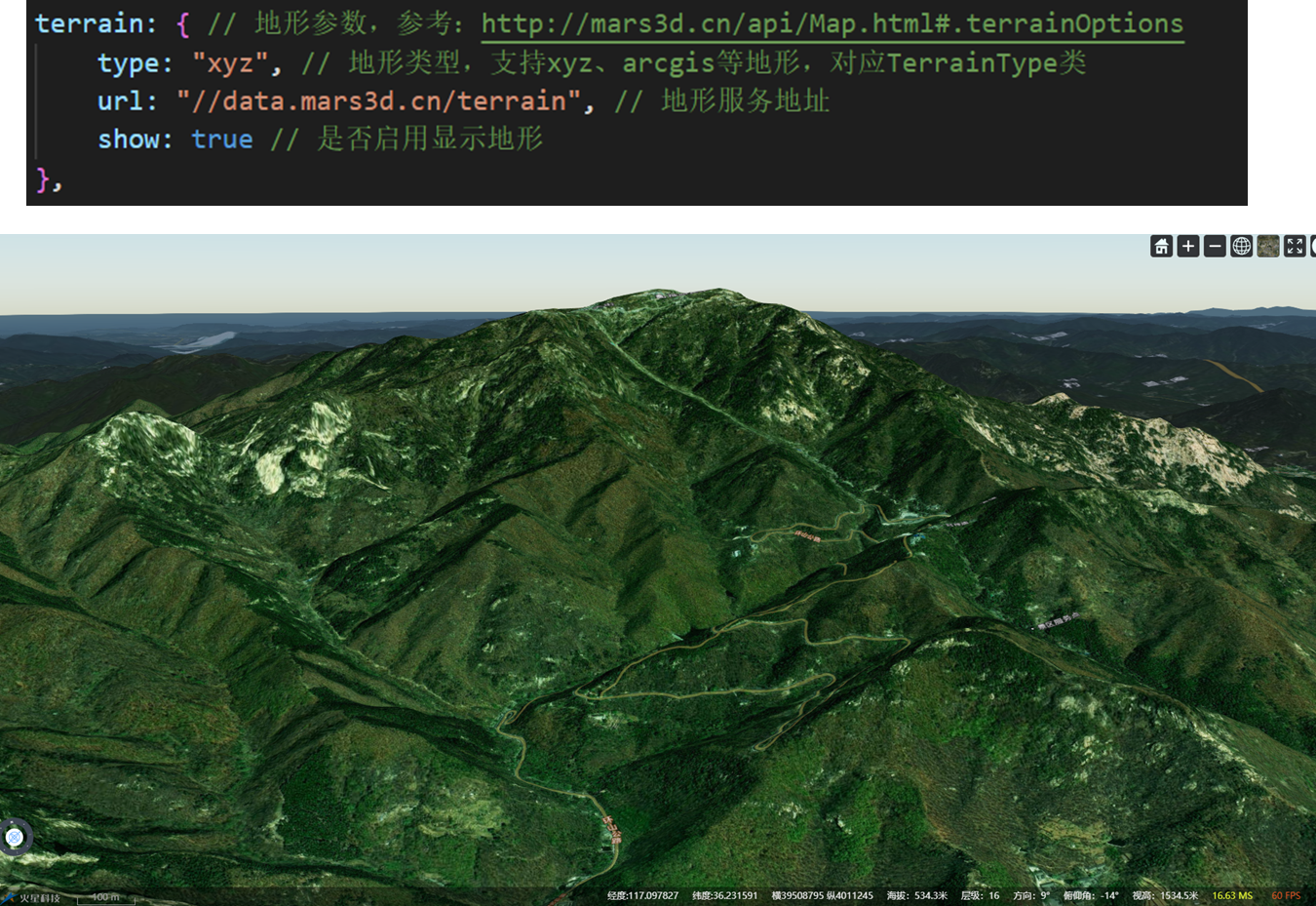Open the satellite basemap picker thumbnail
1316x906 pixels.
(1267, 247)
